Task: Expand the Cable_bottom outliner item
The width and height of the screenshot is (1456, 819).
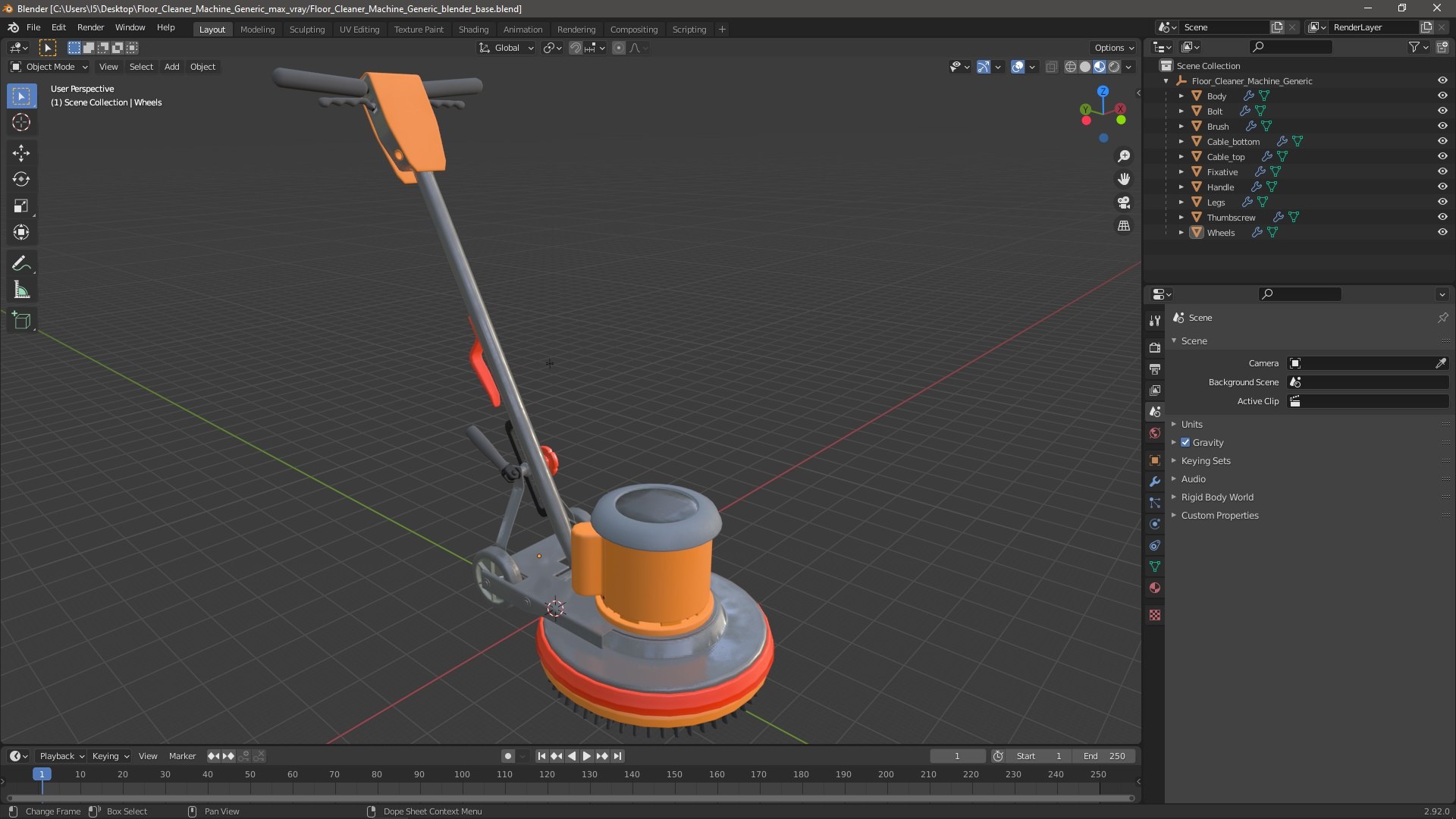Action: (1181, 141)
